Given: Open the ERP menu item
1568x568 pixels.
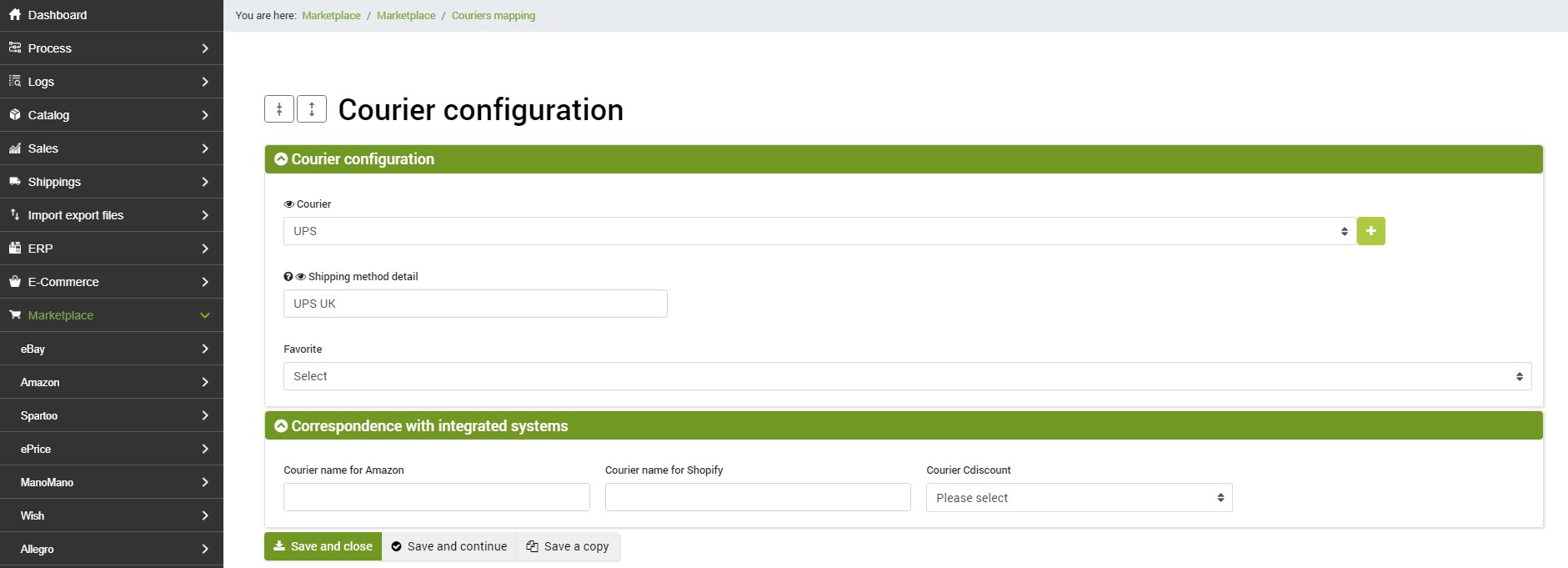Looking at the screenshot, I should coord(112,249).
